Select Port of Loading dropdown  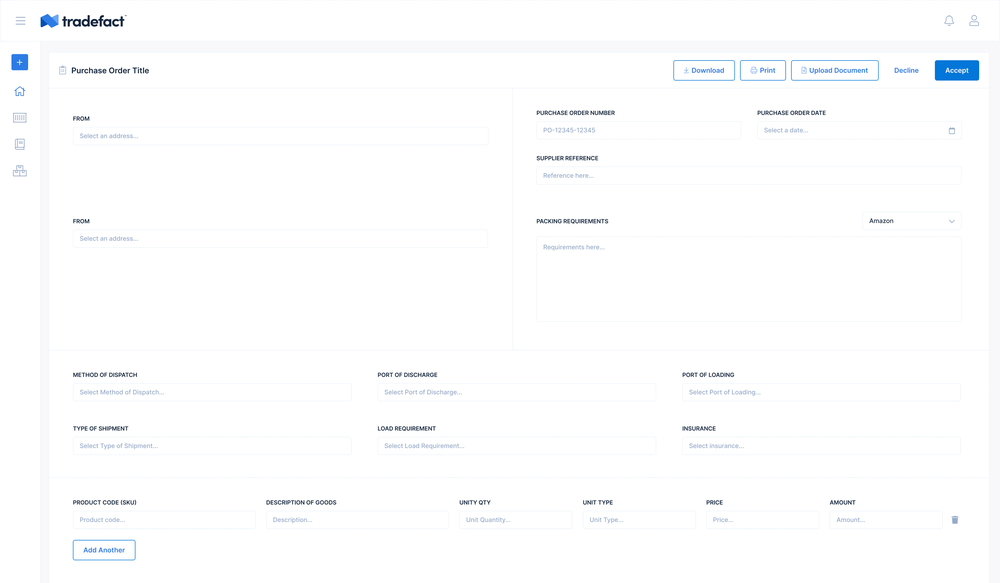coord(821,392)
